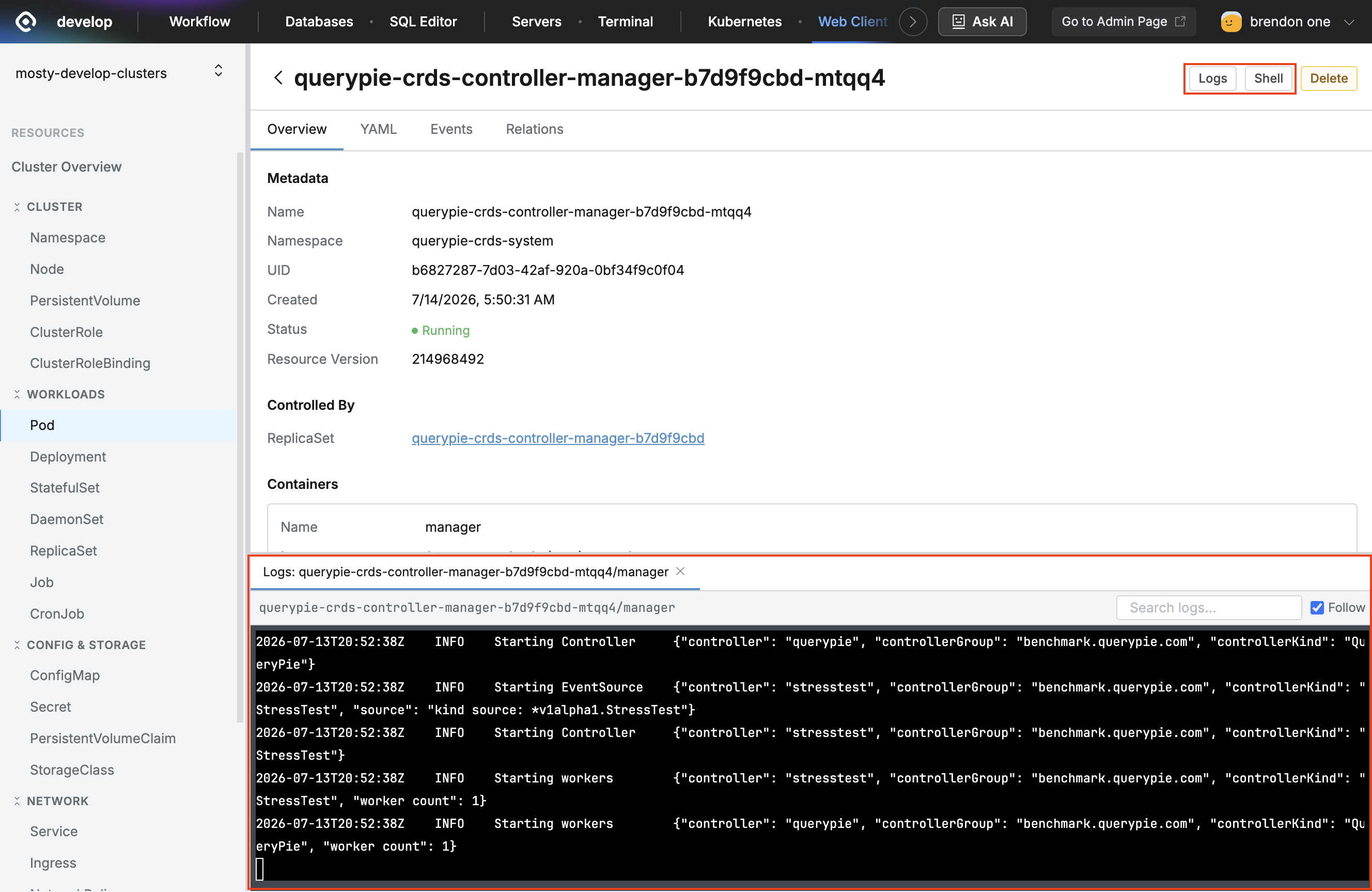
Task: Select ClusterRoleBinding in sidebar
Action: point(90,363)
